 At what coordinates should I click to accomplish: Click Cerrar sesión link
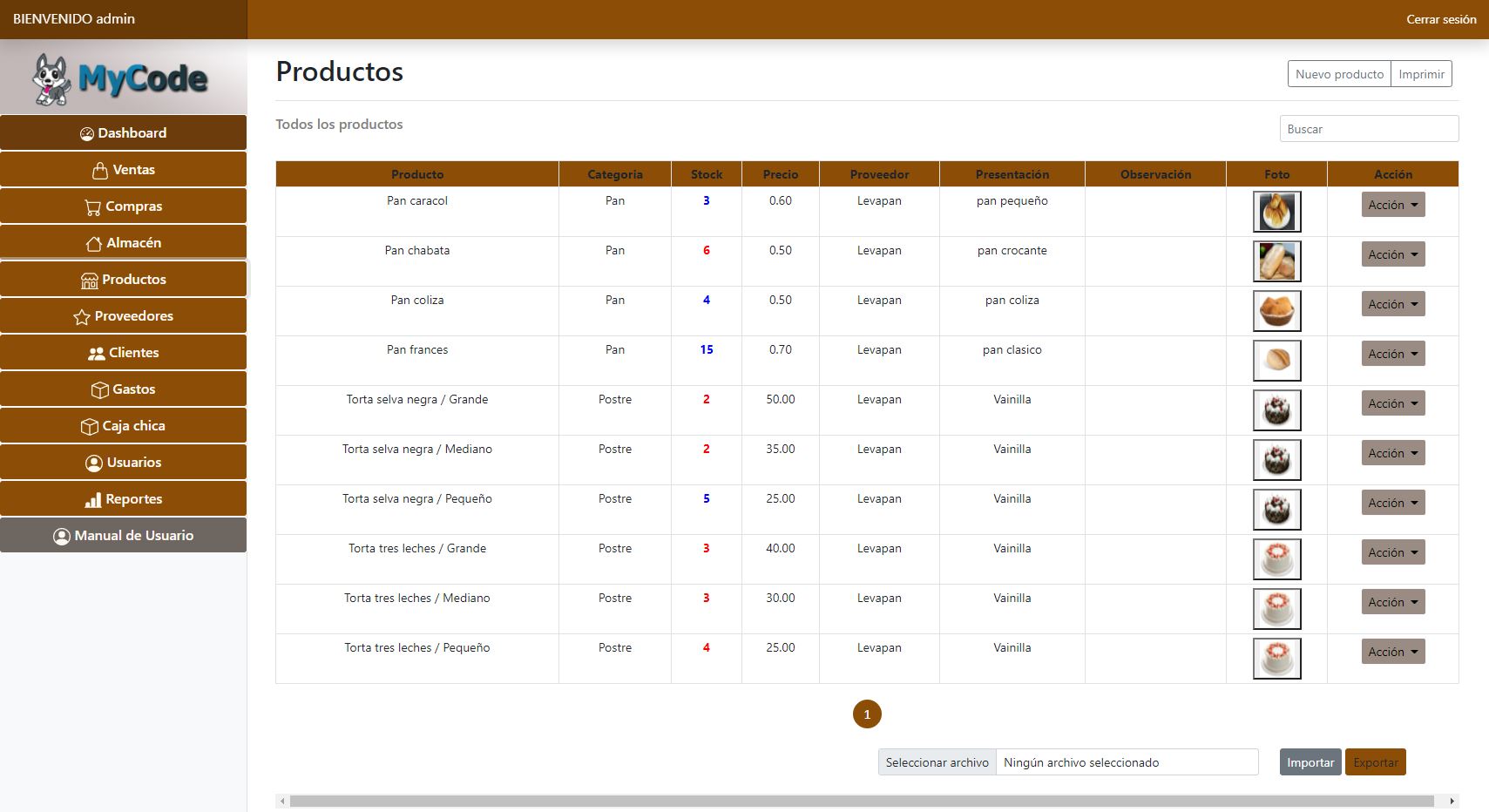pyautogui.click(x=1440, y=19)
